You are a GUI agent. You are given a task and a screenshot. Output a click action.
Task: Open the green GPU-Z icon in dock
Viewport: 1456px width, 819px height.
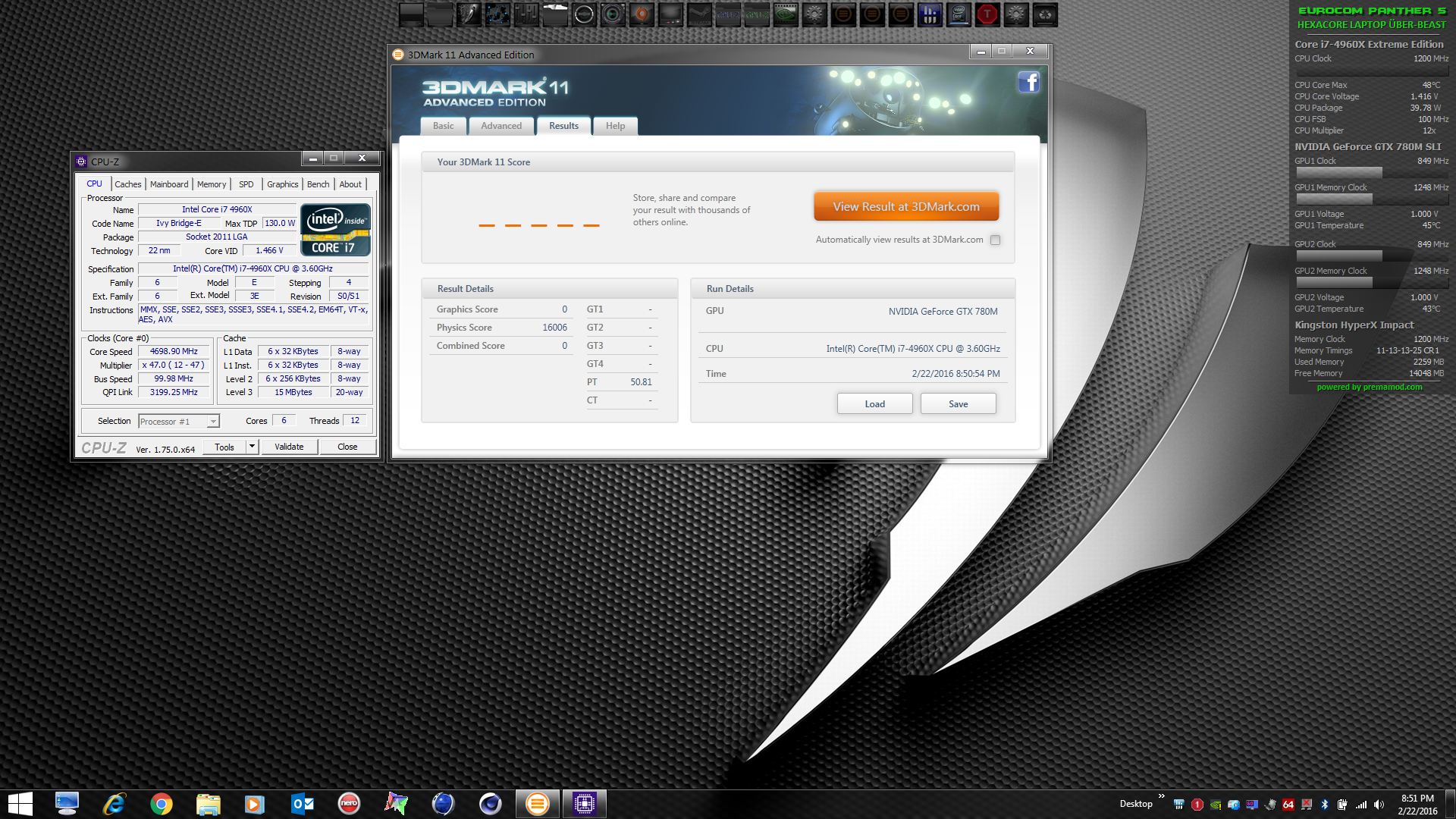tap(757, 14)
